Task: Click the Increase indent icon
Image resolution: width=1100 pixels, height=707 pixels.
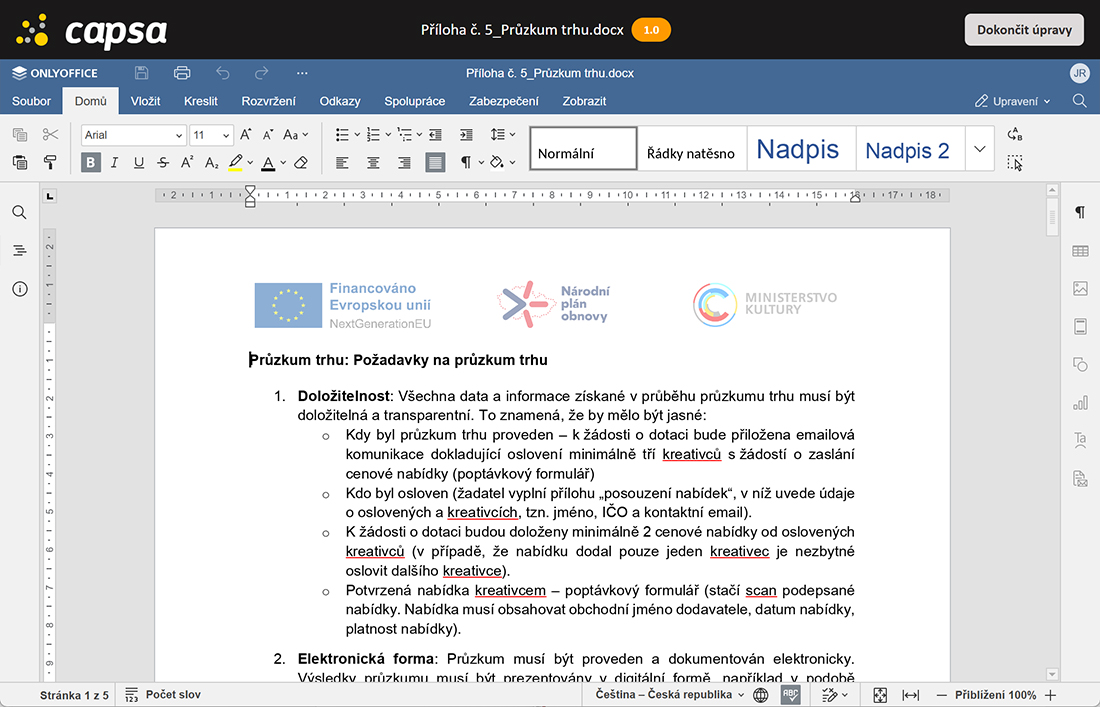Action: (x=466, y=135)
